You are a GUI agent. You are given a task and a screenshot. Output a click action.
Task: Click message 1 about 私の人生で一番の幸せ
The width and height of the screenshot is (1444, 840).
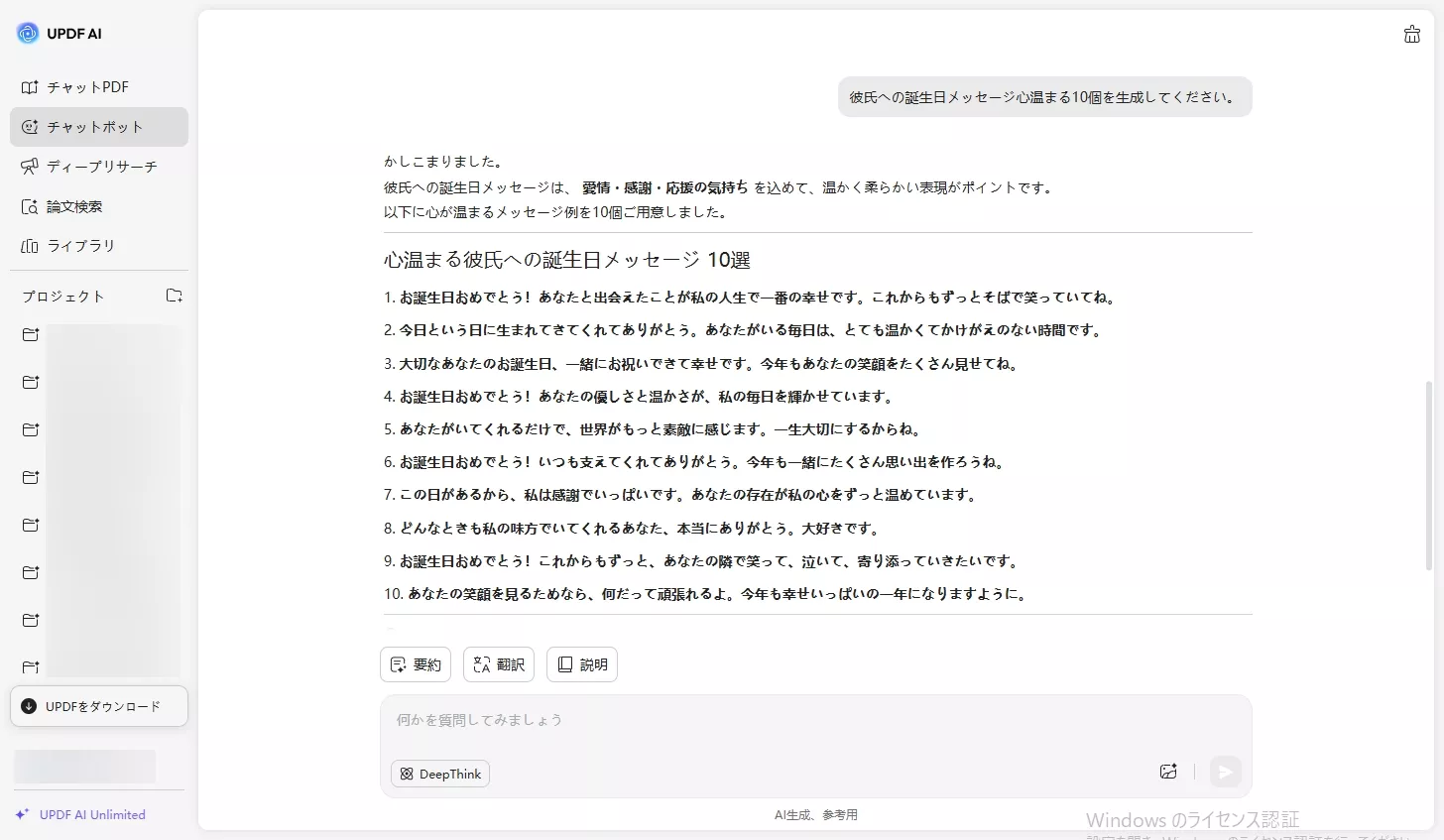tap(752, 298)
